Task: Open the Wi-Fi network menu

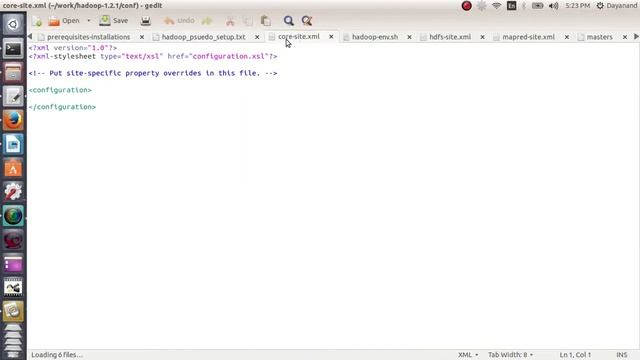Action: point(496,6)
